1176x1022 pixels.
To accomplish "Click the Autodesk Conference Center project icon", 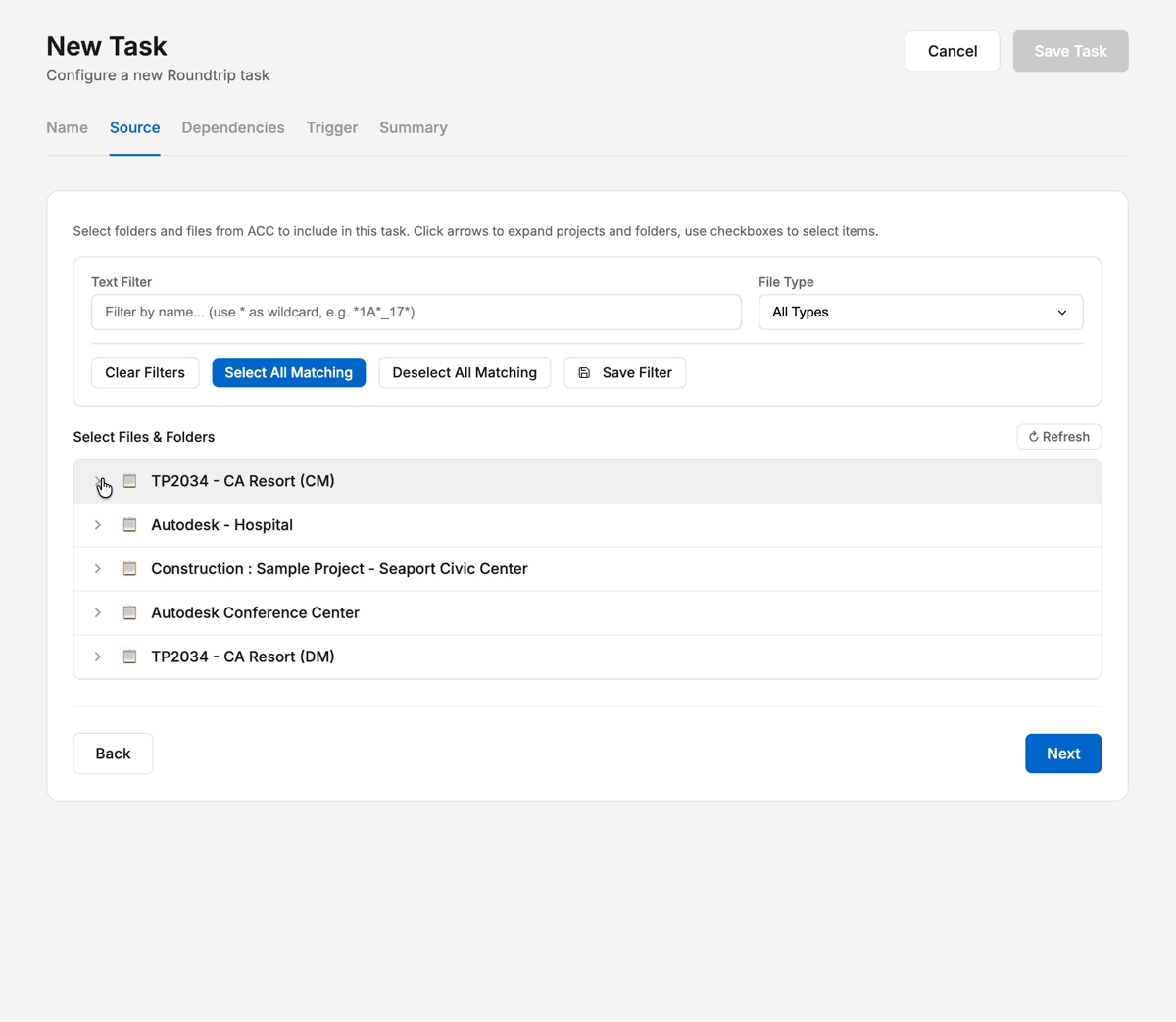I will coord(129,613).
